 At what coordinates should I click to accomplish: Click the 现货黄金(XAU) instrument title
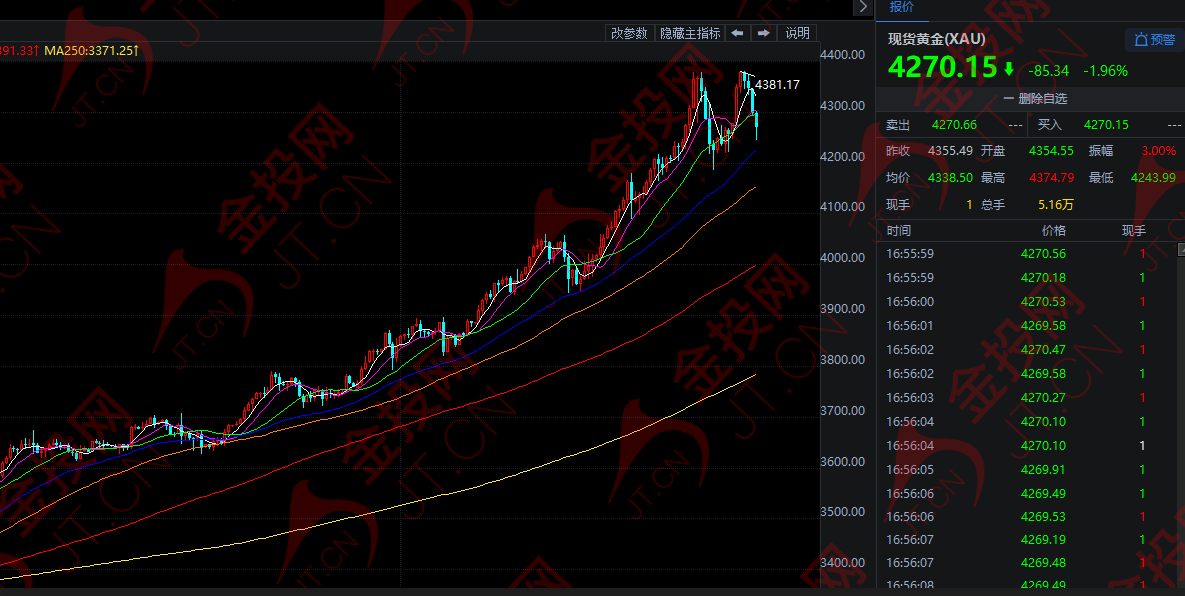pyautogui.click(x=936, y=39)
